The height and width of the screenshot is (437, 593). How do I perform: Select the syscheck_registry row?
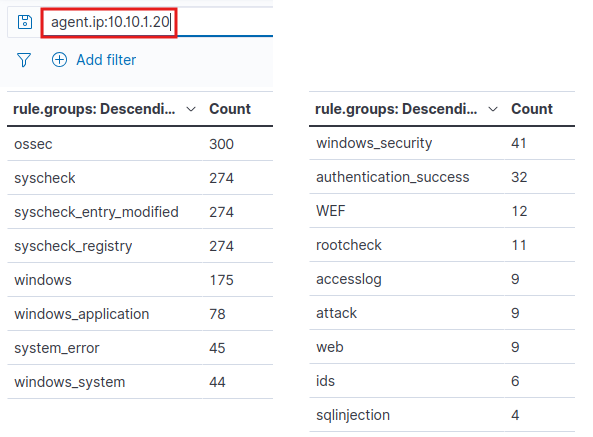pos(140,246)
